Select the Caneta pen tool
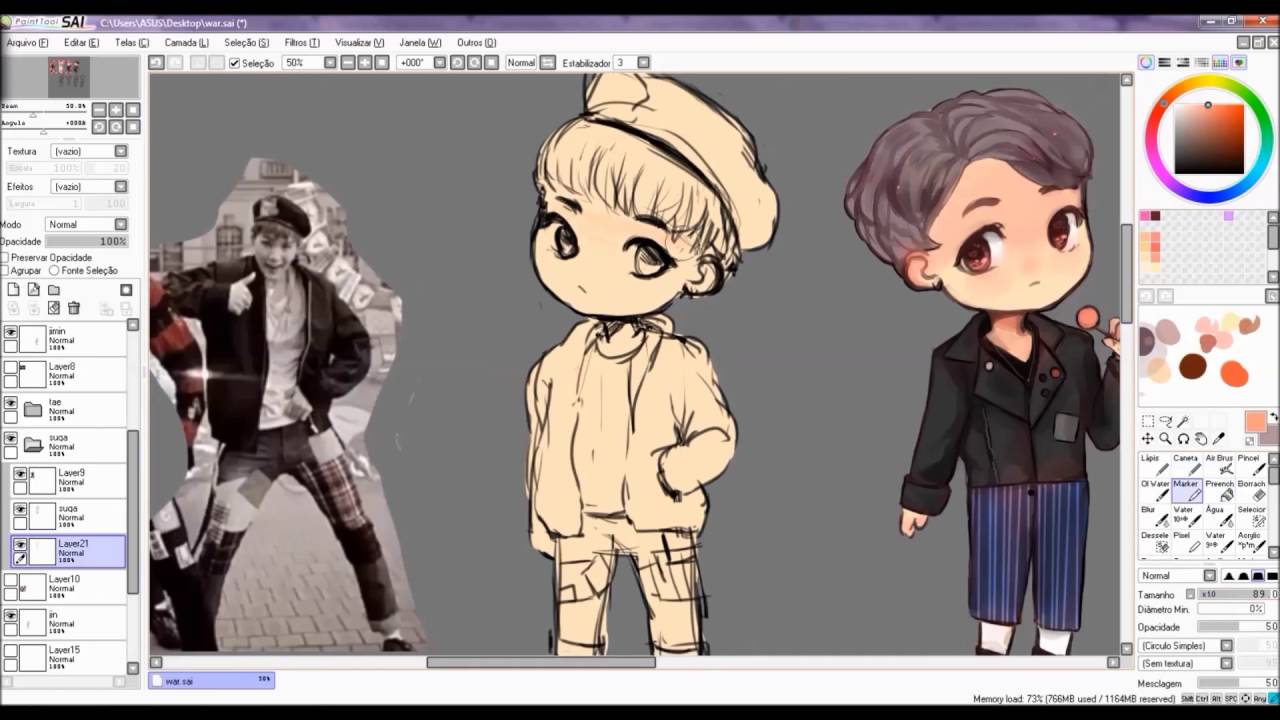The image size is (1280, 720). 1186,464
